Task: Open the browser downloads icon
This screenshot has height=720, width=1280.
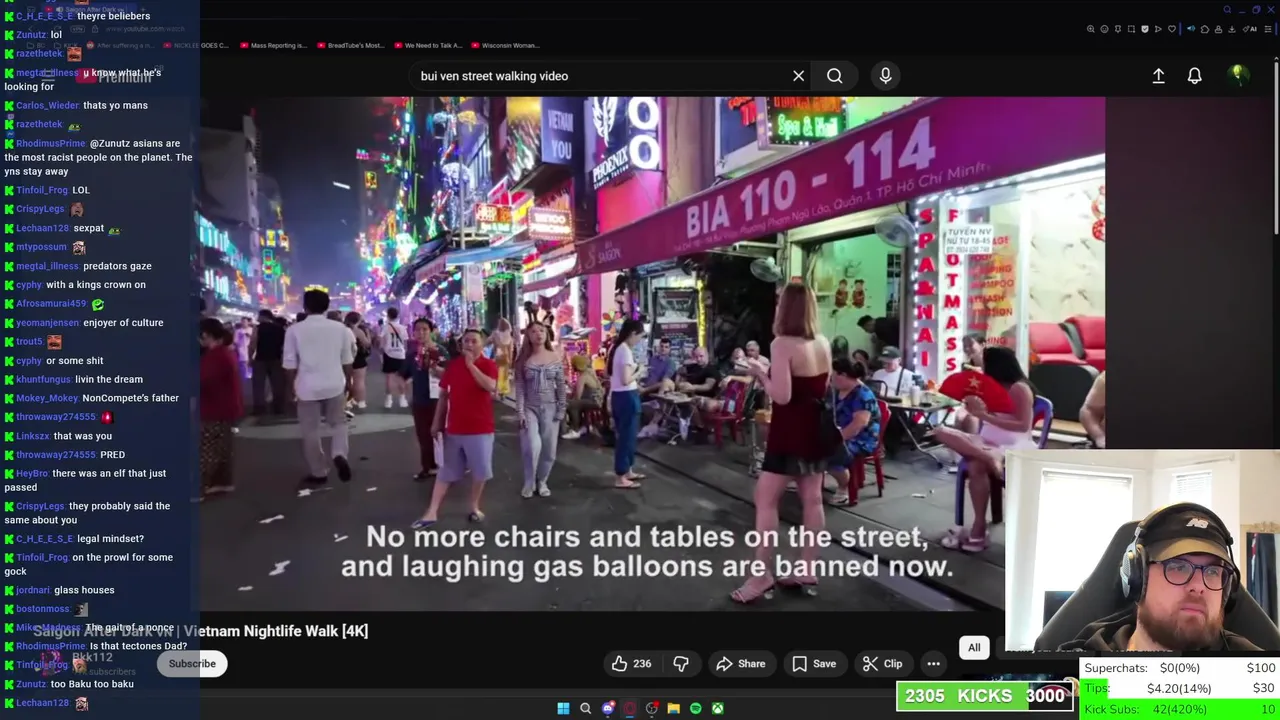Action: click(x=1232, y=29)
